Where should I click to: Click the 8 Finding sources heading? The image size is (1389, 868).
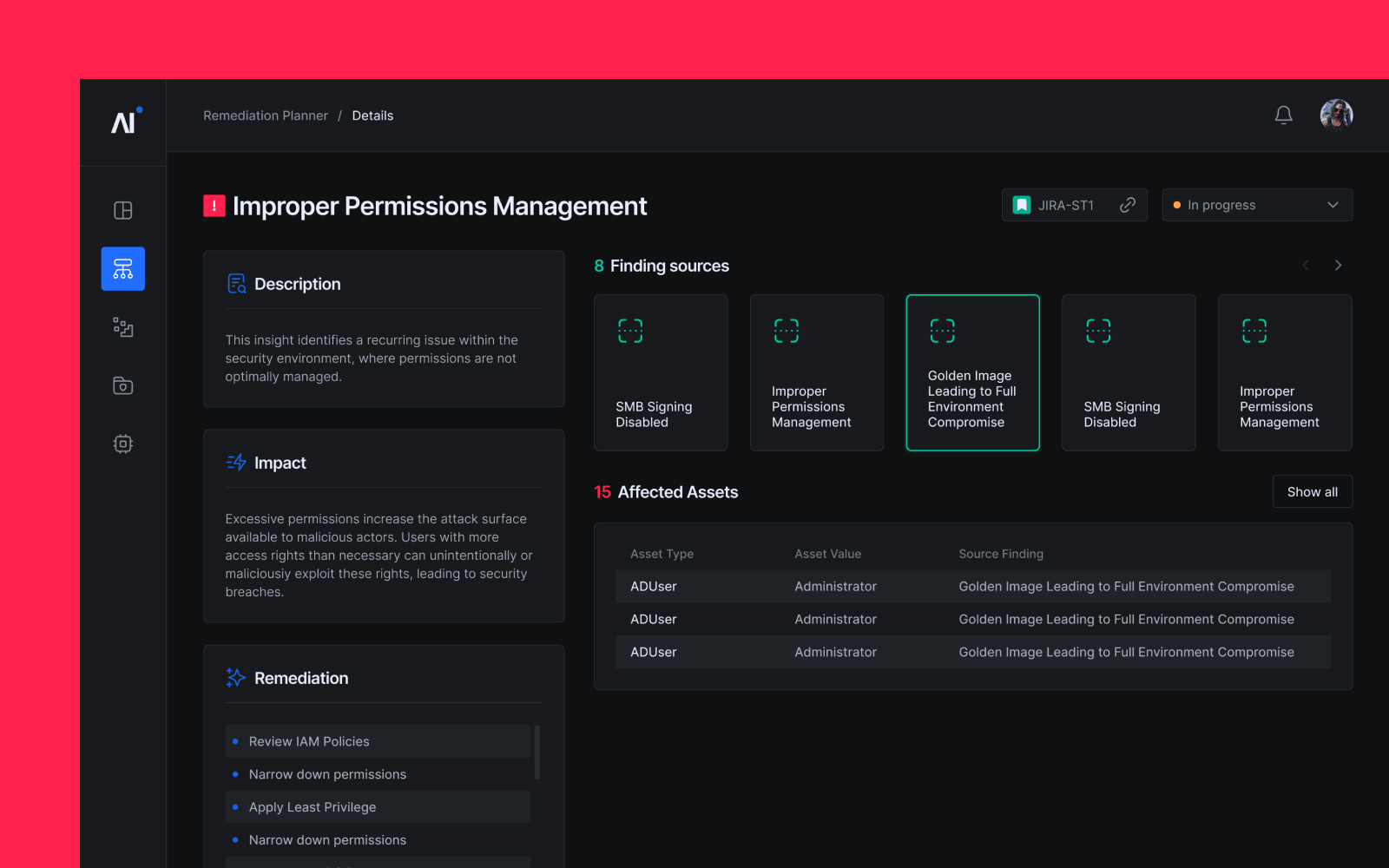pyautogui.click(x=662, y=266)
